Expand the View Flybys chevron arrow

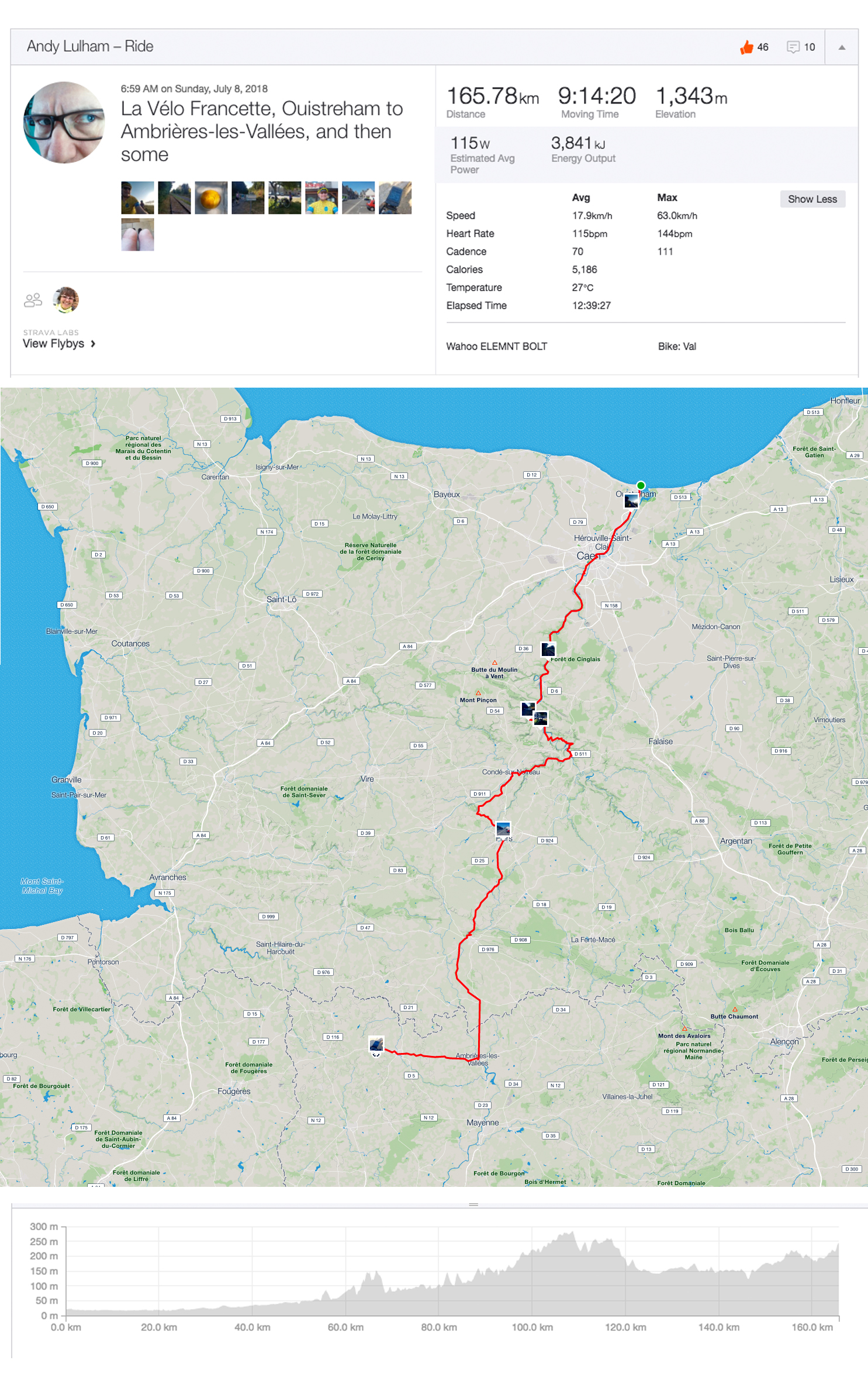point(93,344)
